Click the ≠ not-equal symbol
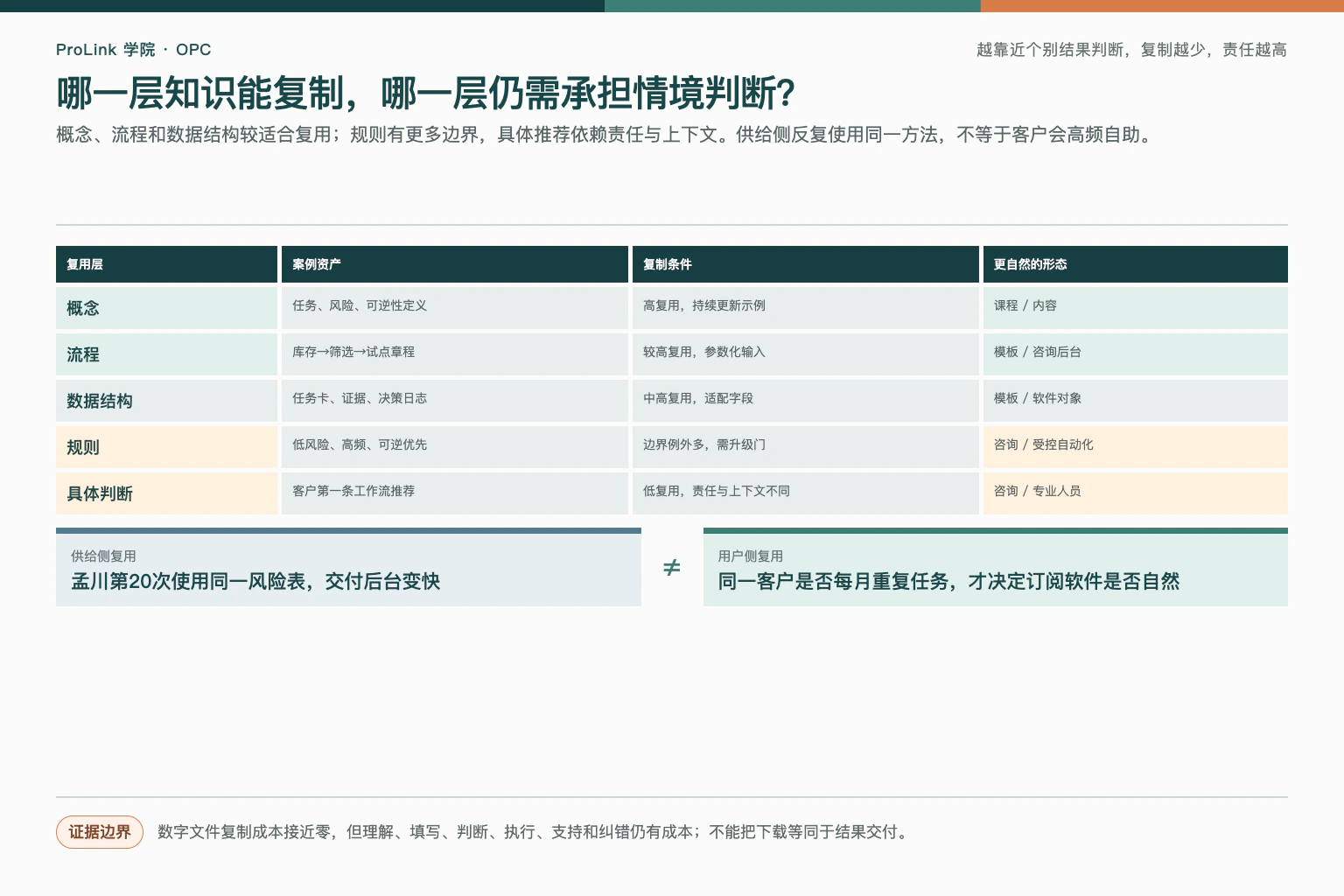Screen dimensions: 1344x896 (x=672, y=568)
